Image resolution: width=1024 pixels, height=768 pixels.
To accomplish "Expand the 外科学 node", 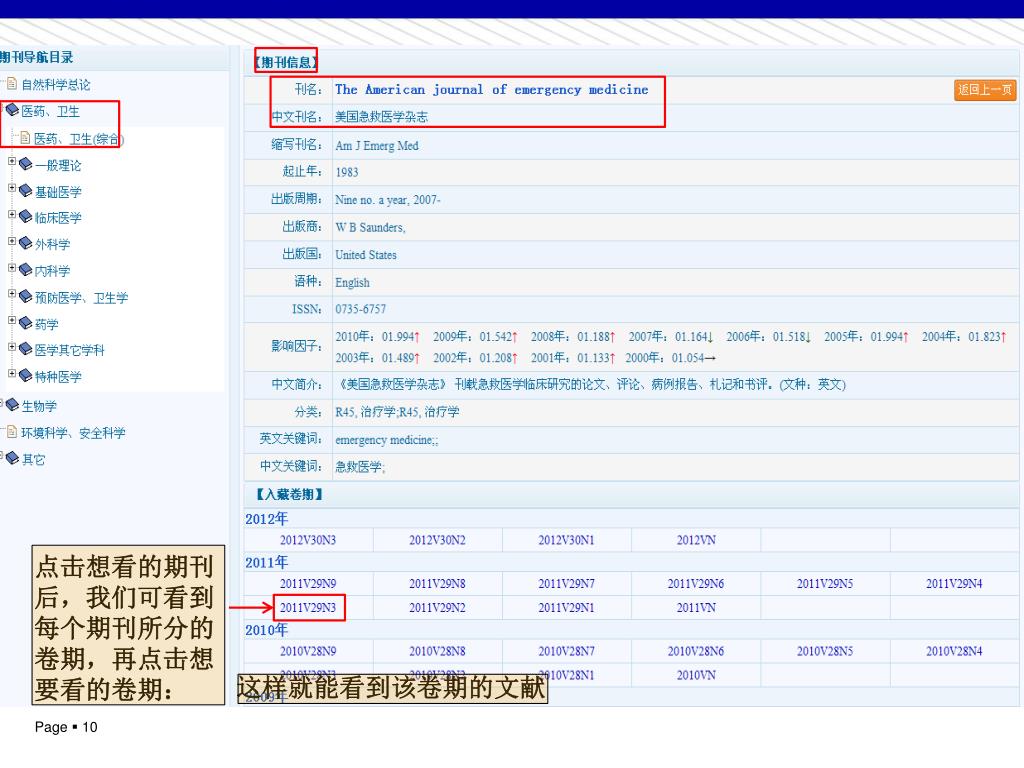I will coord(12,240).
